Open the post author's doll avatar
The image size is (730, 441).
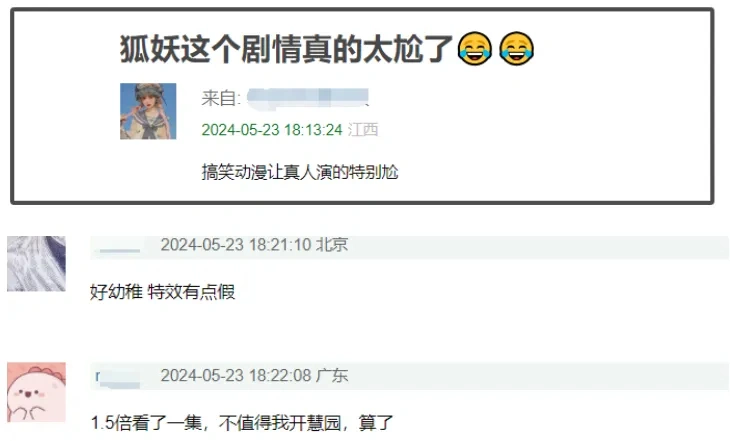coord(148,111)
